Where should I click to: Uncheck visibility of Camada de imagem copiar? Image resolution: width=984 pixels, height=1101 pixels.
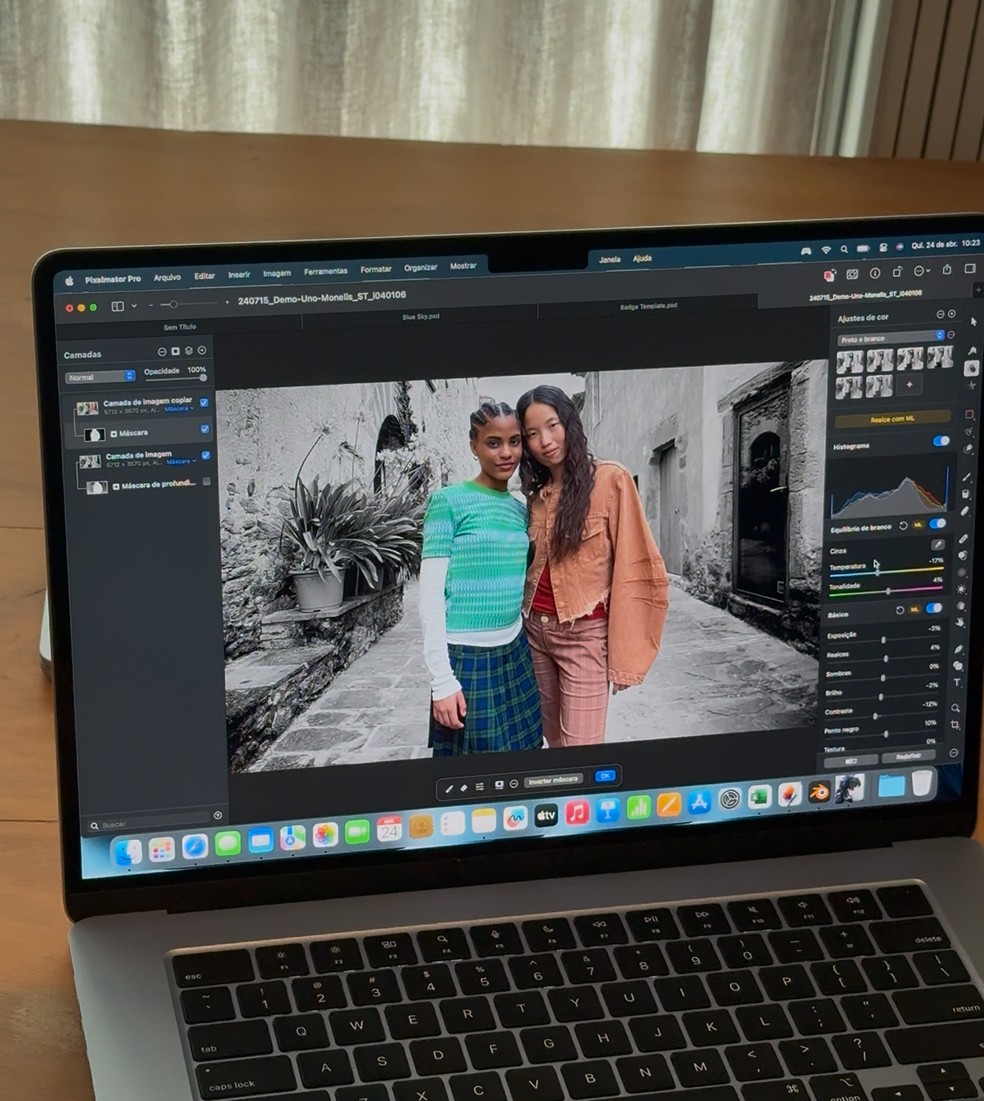(x=205, y=403)
